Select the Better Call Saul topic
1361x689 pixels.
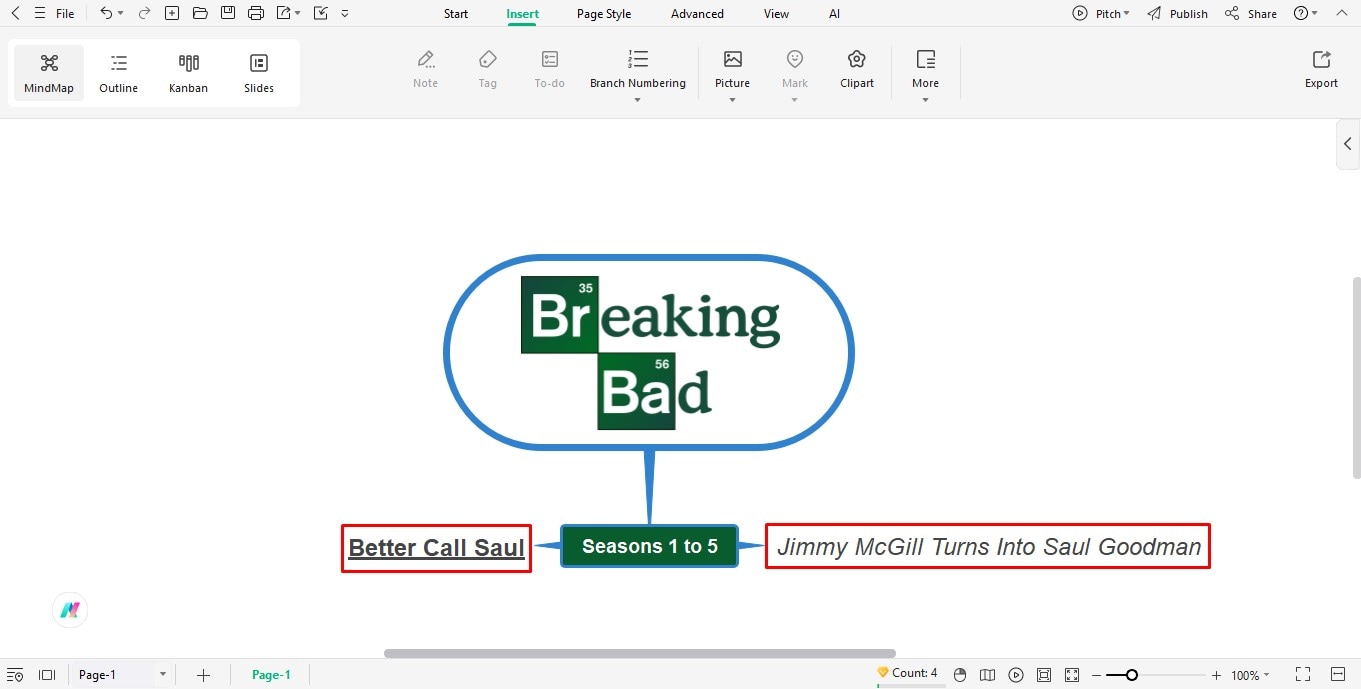436,548
